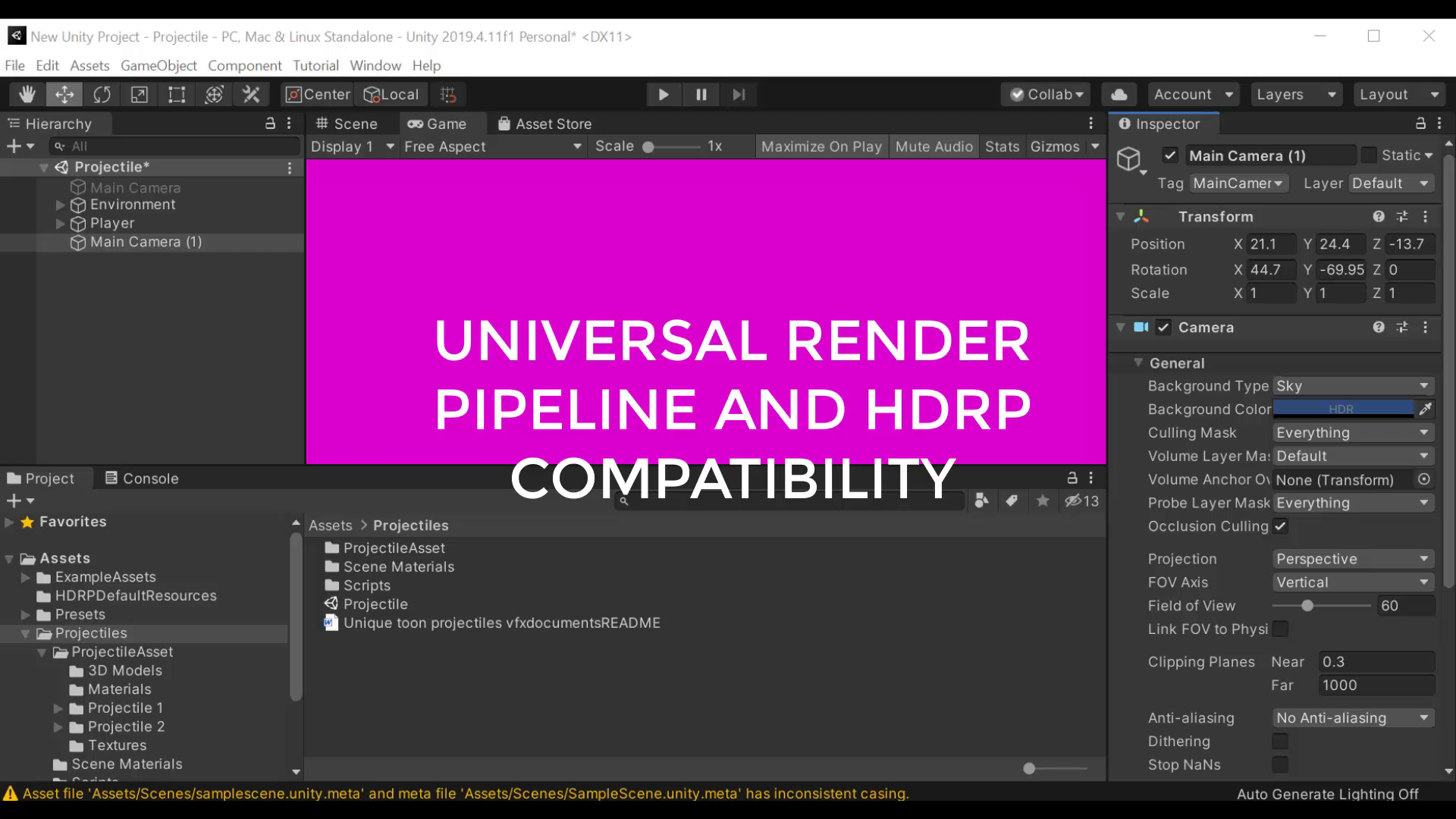The image size is (1456, 819).
Task: Open the GameObject type icon dropdown
Action: click(x=1131, y=161)
